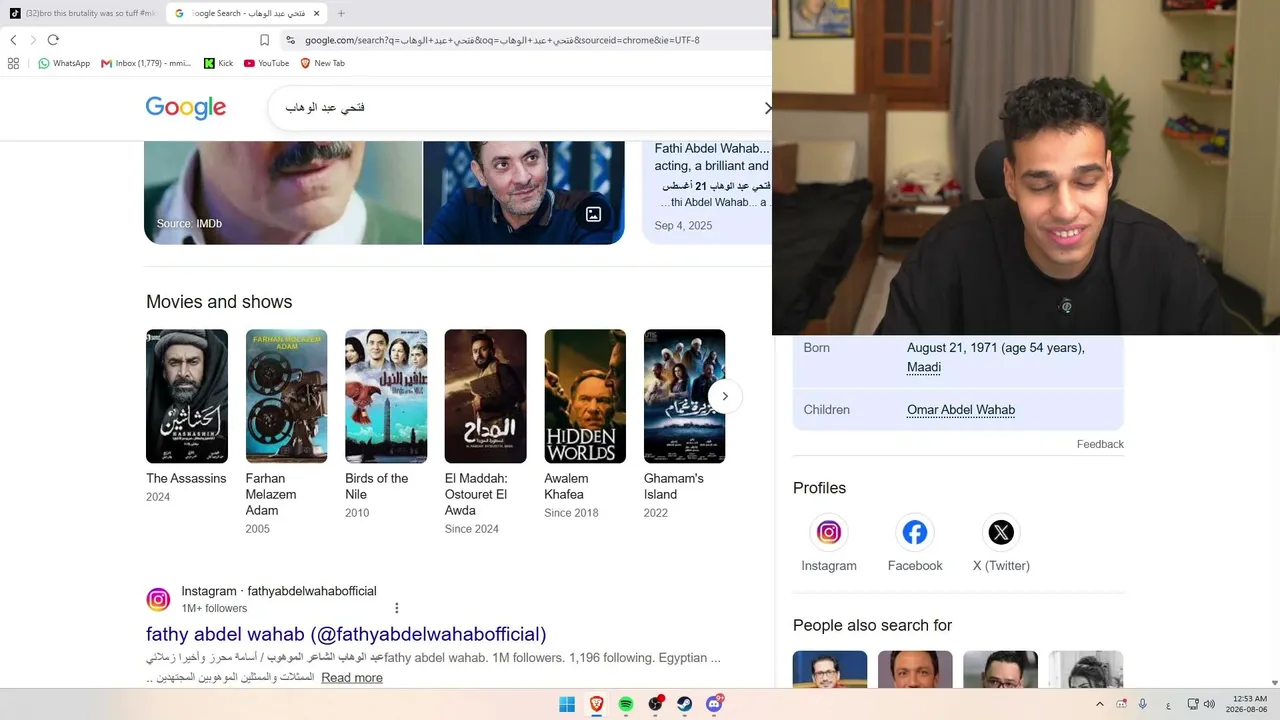Bookmark this page with the bookmark icon
The height and width of the screenshot is (720, 1280).
pyautogui.click(x=264, y=40)
